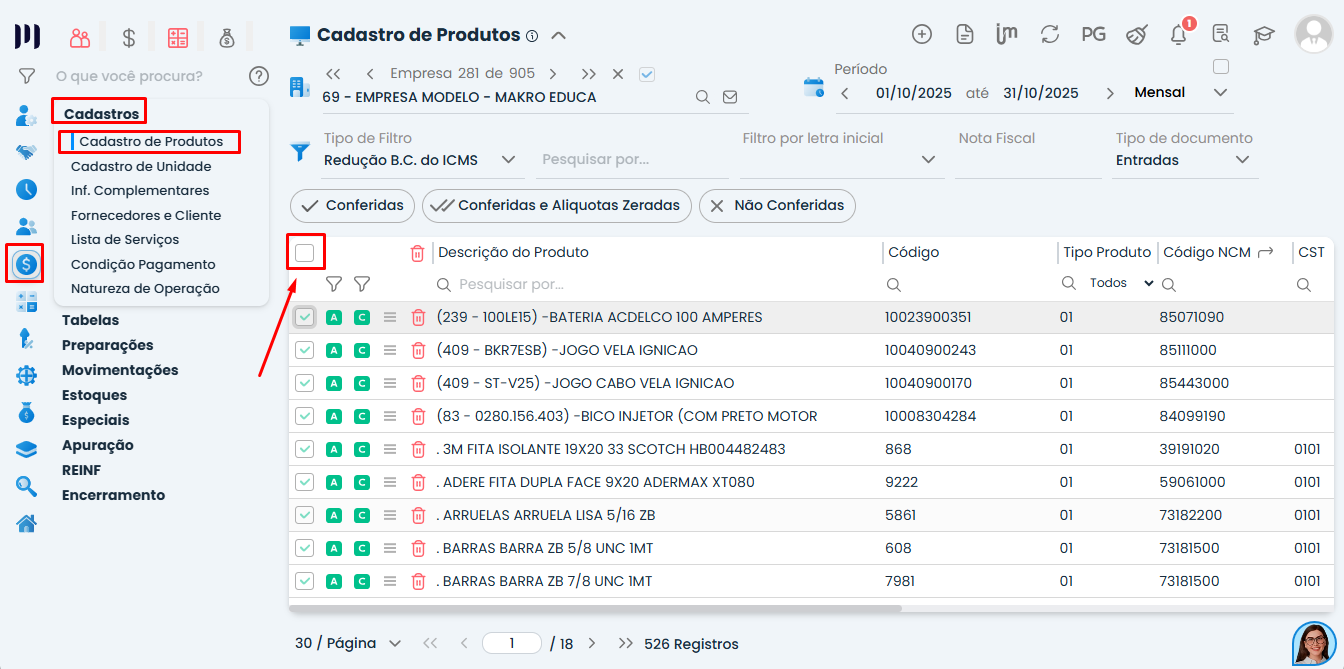The height and width of the screenshot is (669, 1344).
Task: Open the calendar icon beside Período
Action: point(814,87)
